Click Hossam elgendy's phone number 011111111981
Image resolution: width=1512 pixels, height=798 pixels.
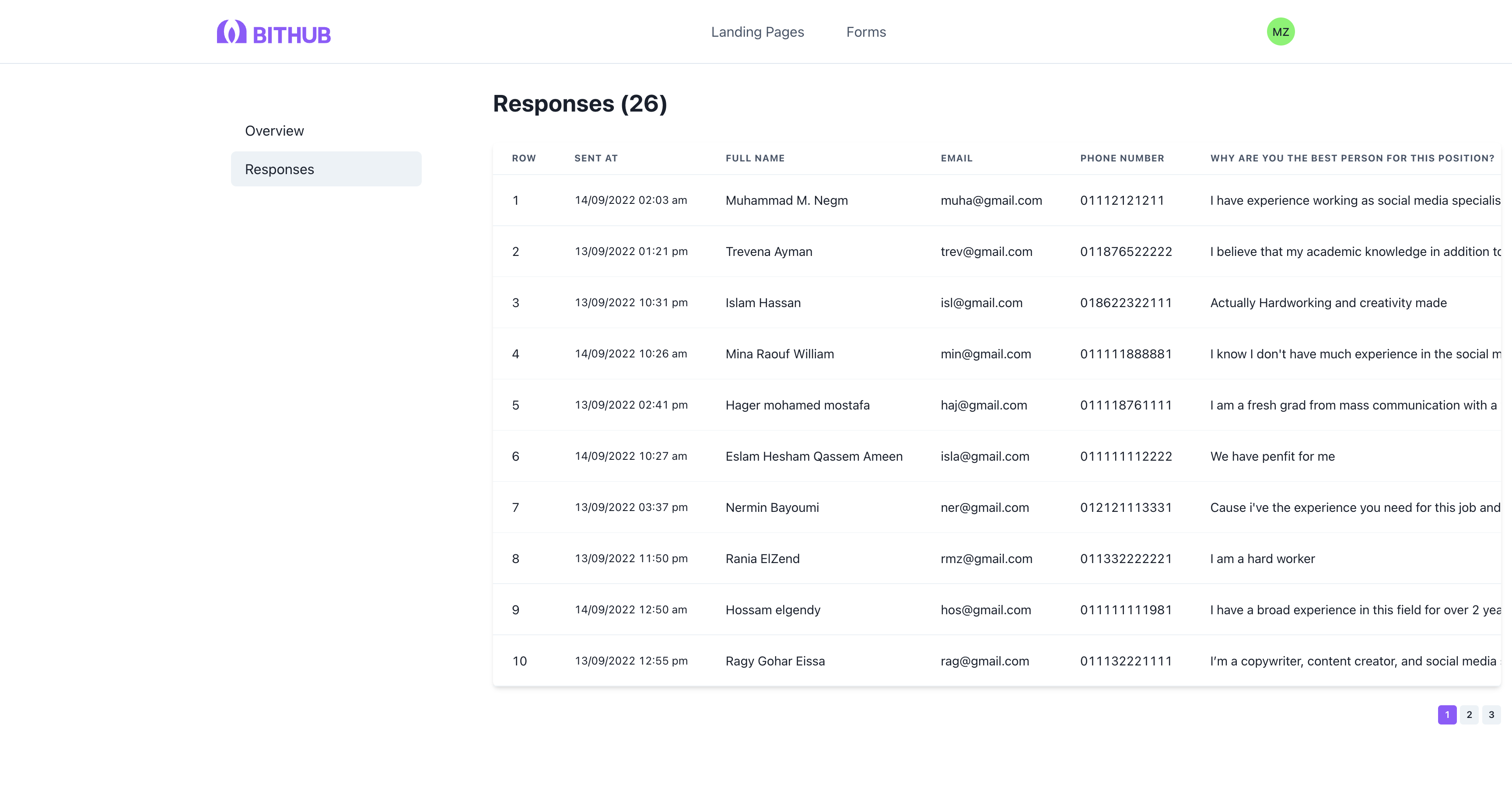tap(1126, 609)
